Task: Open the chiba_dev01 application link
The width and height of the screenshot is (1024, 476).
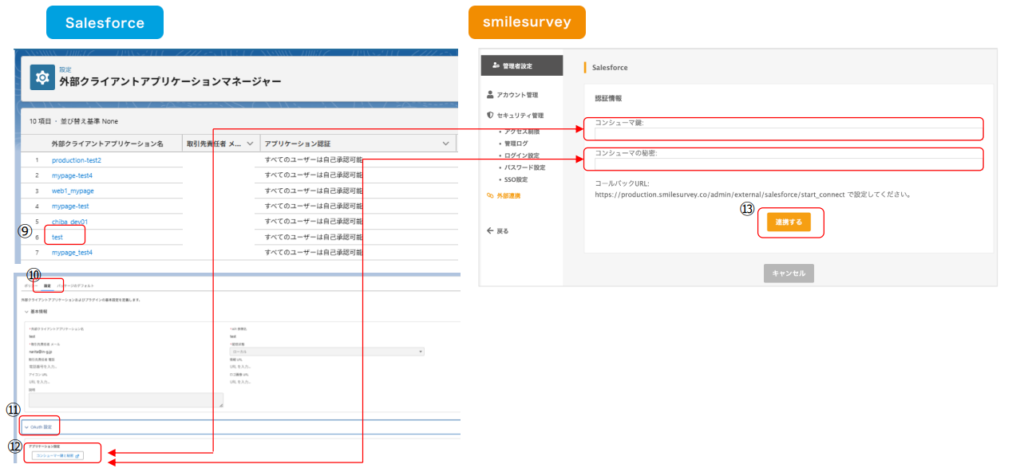Action: pos(70,222)
